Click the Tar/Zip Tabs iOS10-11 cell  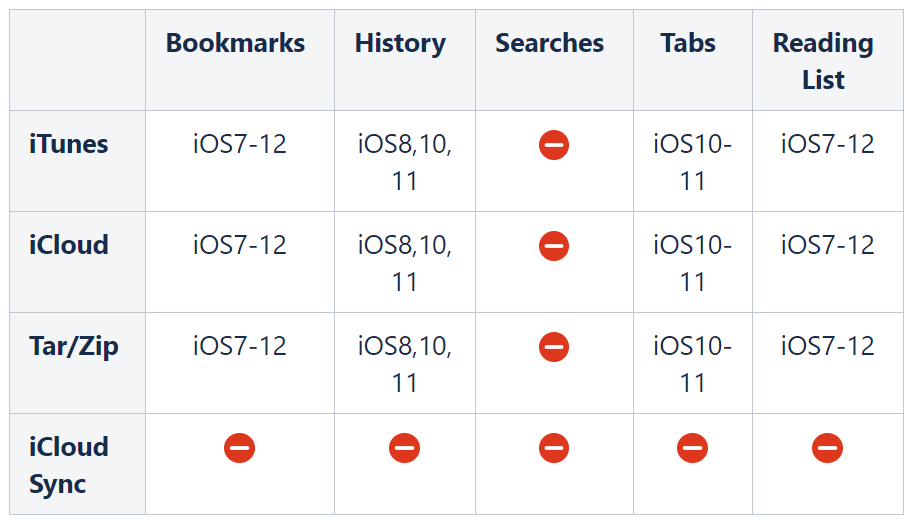693,364
